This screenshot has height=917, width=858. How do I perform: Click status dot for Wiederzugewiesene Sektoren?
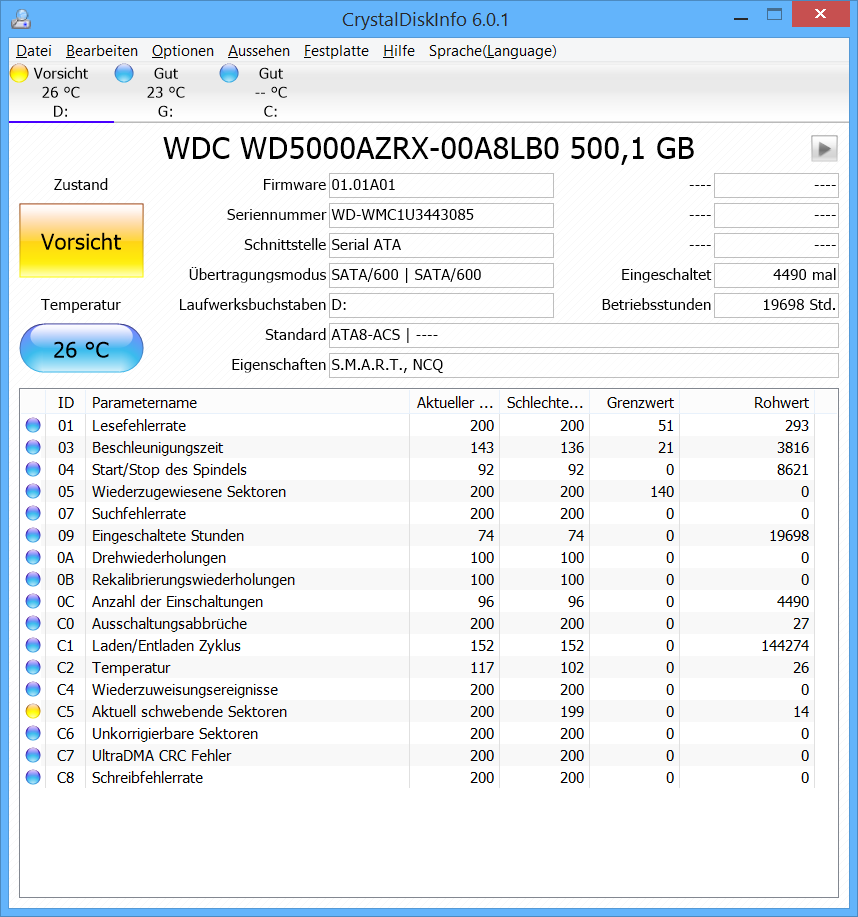33,491
